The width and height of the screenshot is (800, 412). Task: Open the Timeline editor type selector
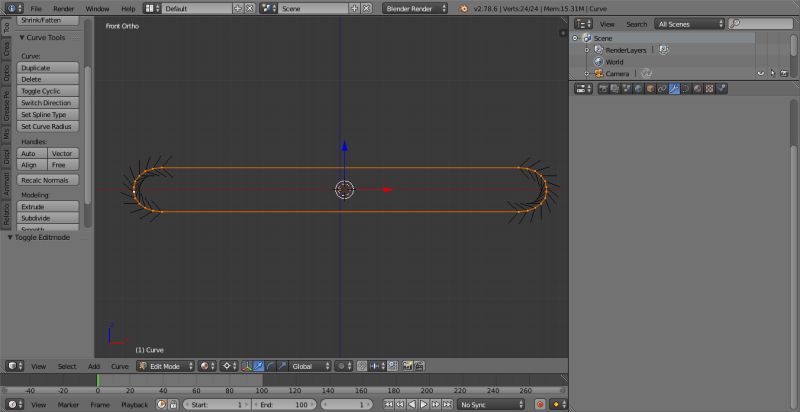[14, 404]
